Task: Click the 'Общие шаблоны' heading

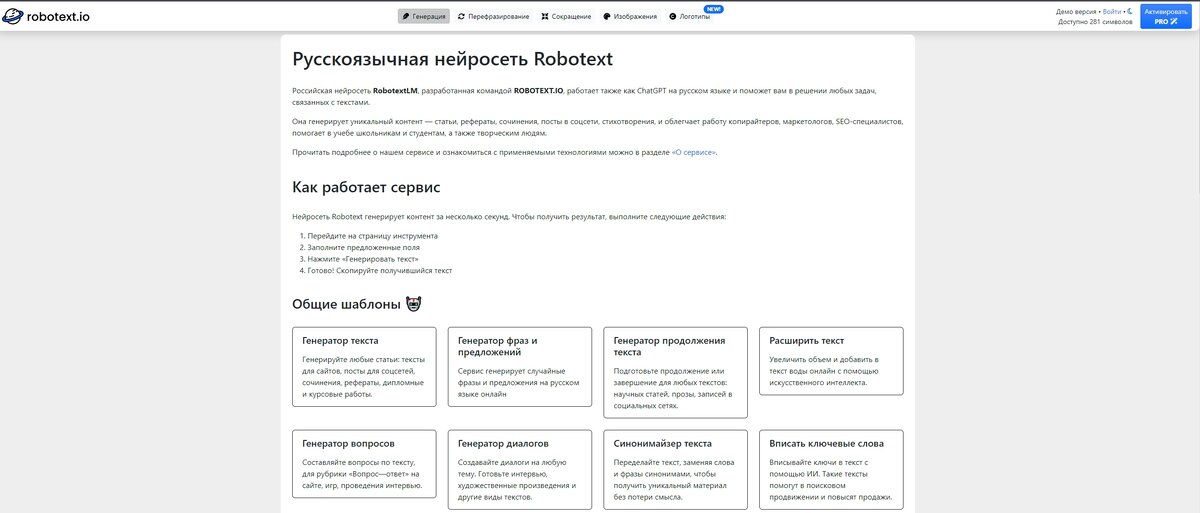Action: 346,304
